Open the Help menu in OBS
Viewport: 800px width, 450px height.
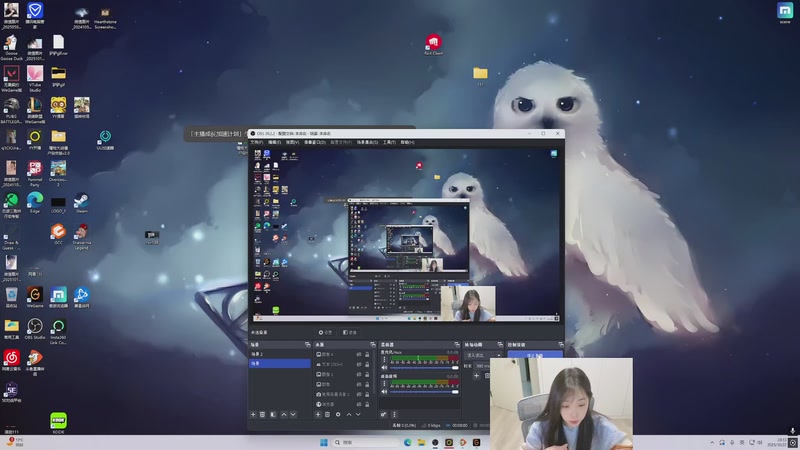(x=407, y=142)
